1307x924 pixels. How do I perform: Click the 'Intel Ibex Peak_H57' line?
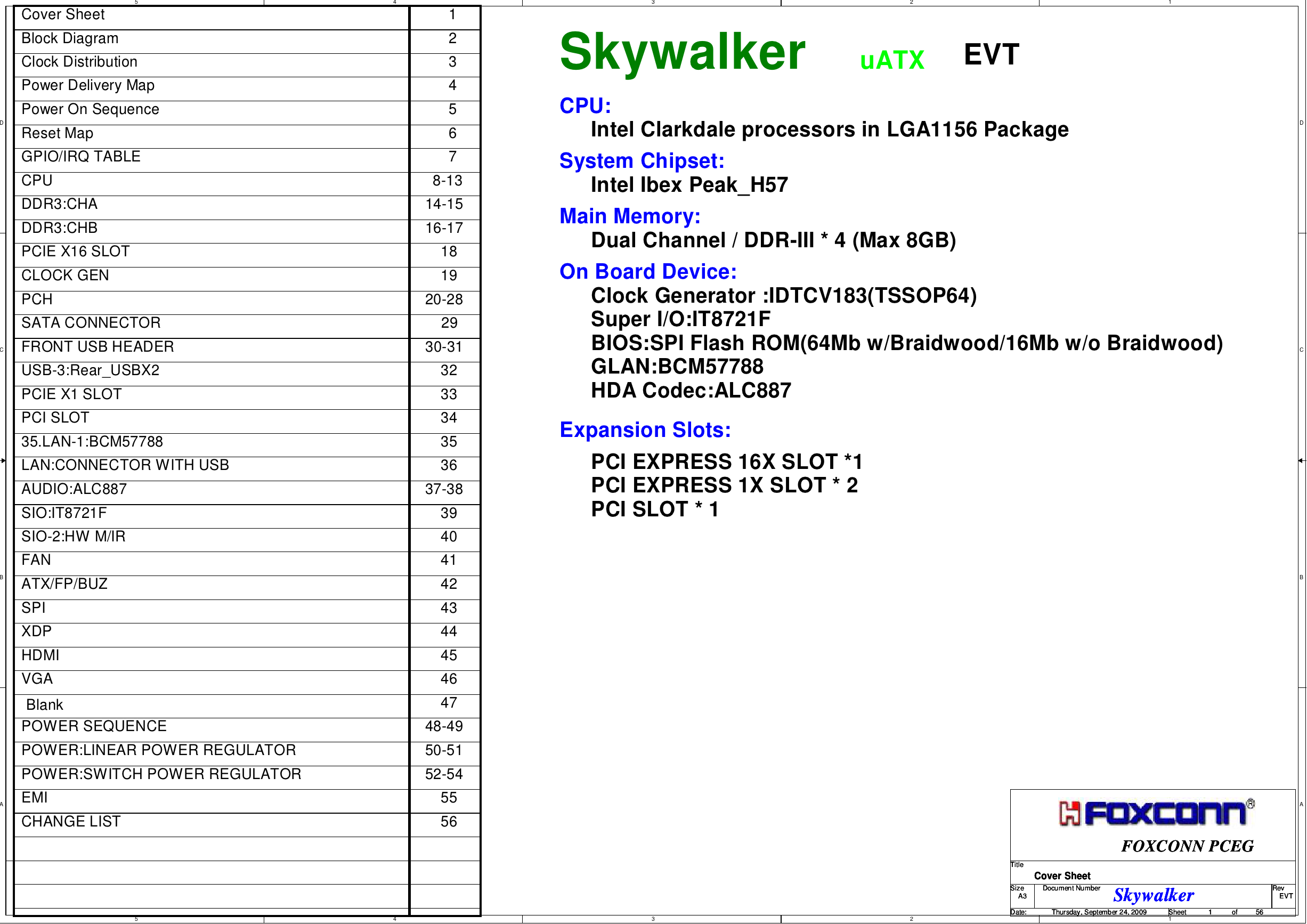689,185
